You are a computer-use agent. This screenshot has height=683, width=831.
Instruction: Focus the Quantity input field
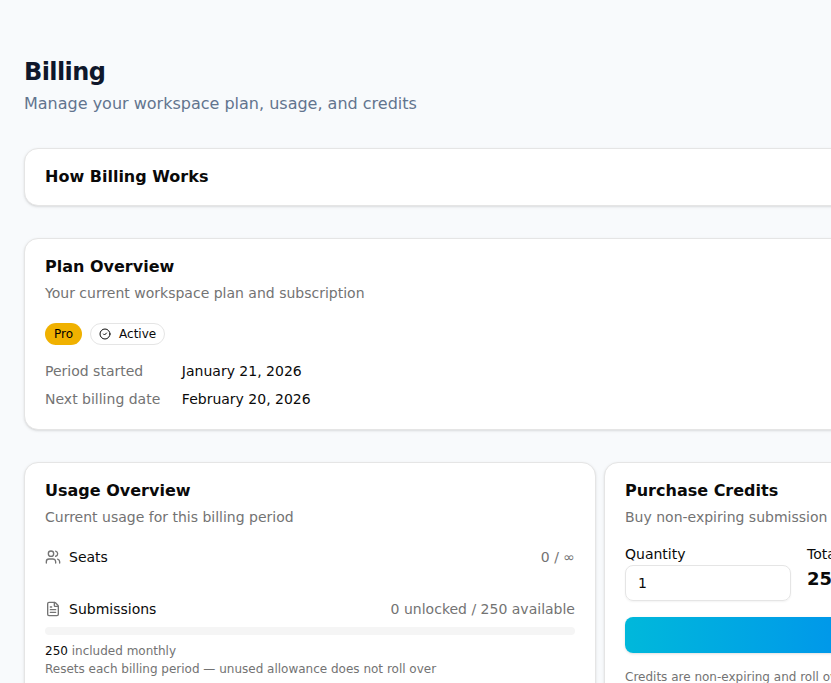coord(707,582)
